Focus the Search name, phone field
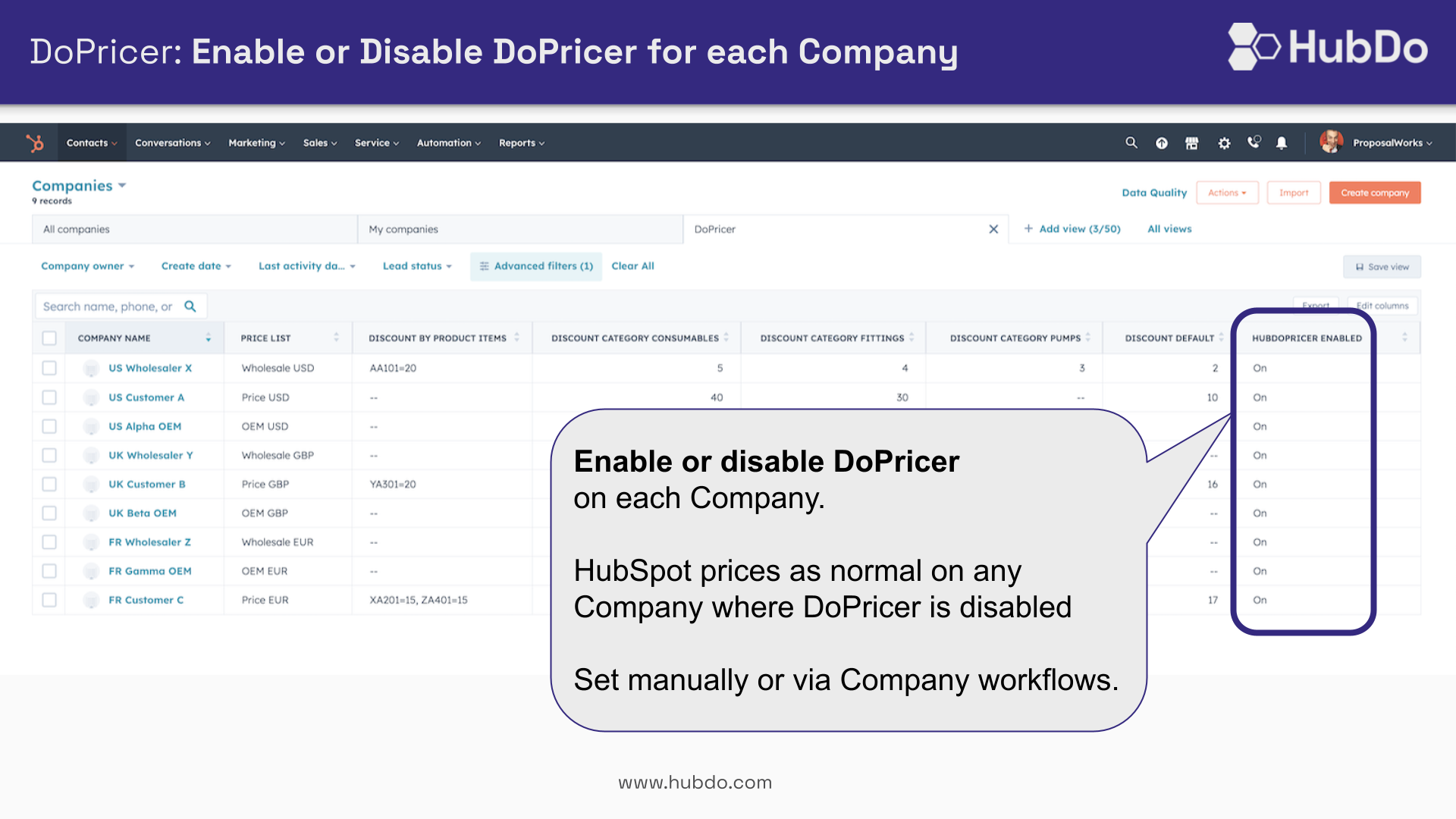 tap(121, 306)
